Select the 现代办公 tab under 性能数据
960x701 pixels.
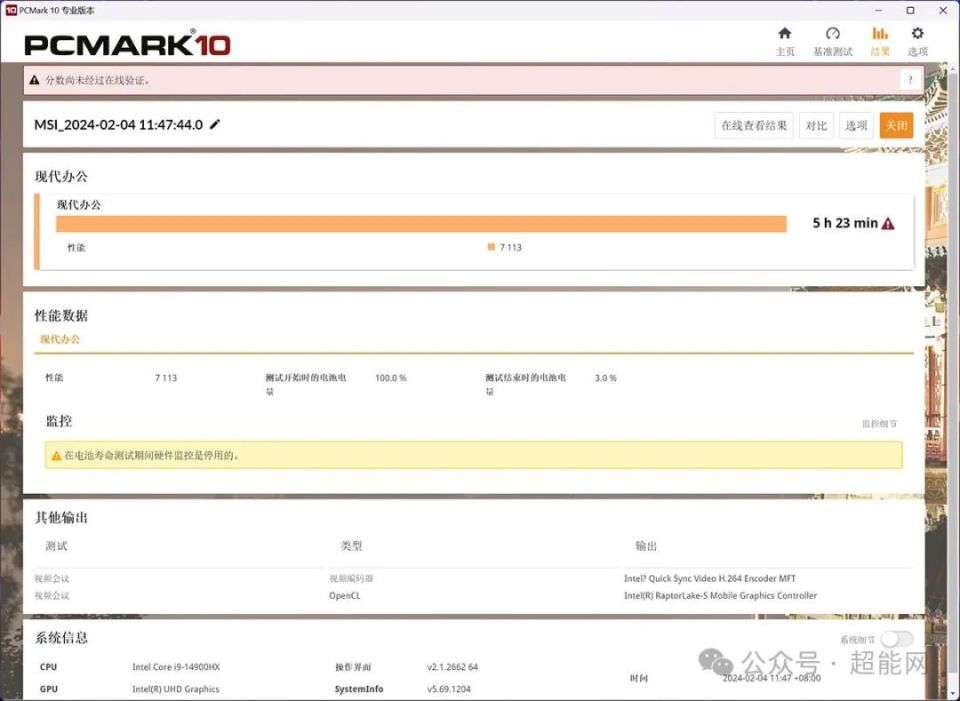(x=60, y=339)
